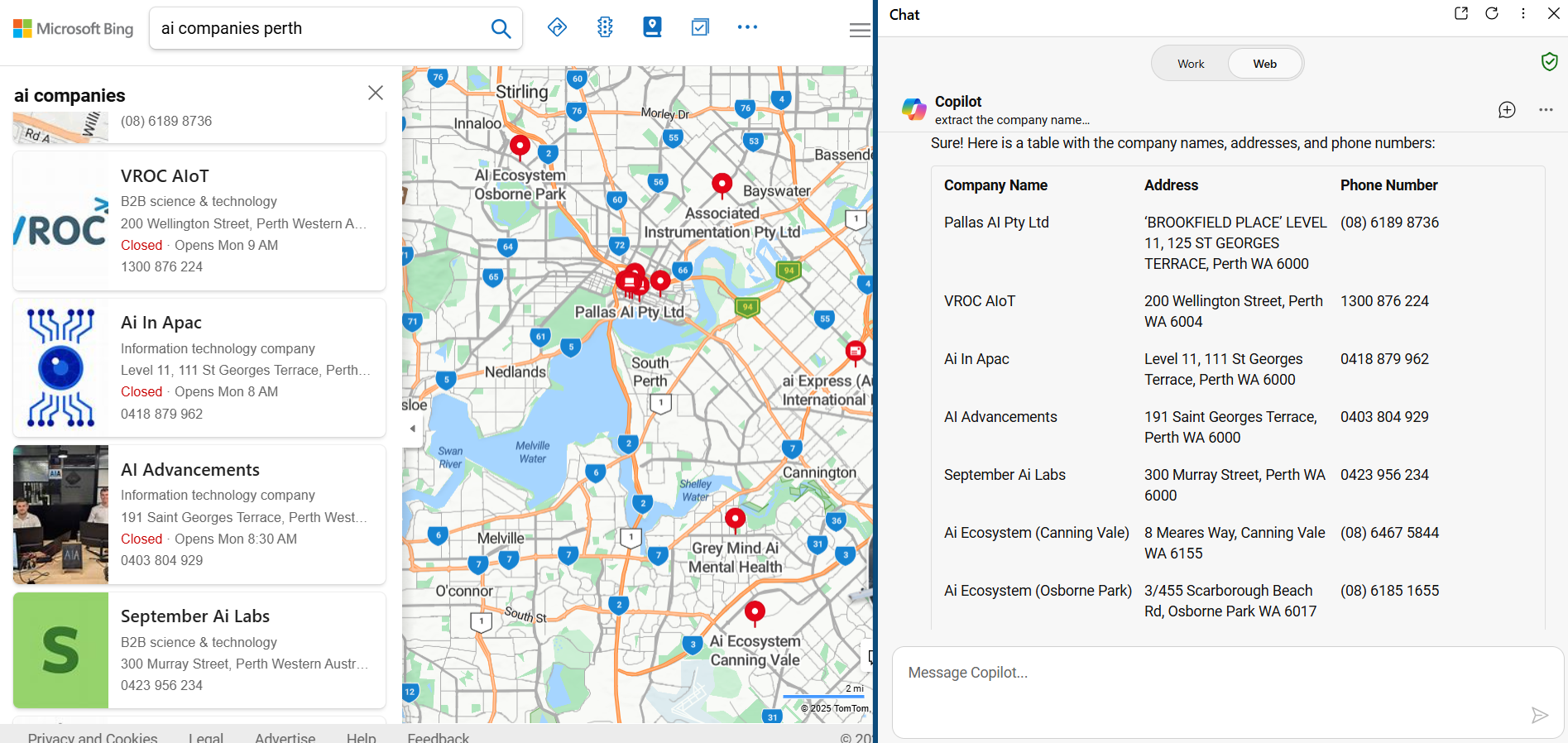Click the send message arrow icon
This screenshot has width=1568, height=743.
[1539, 715]
